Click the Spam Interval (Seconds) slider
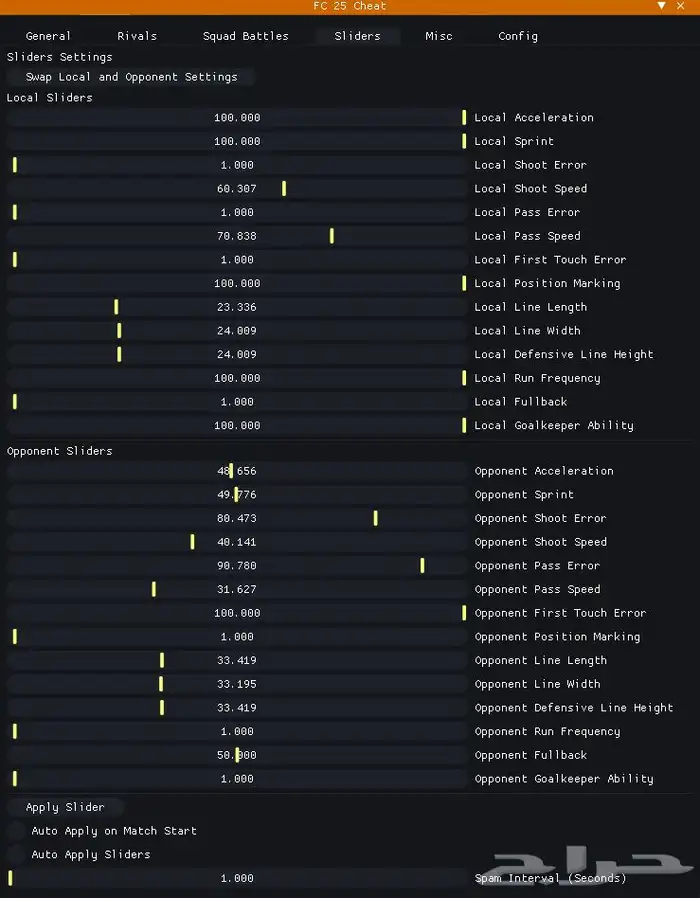The width and height of the screenshot is (700, 898). [x=236, y=879]
